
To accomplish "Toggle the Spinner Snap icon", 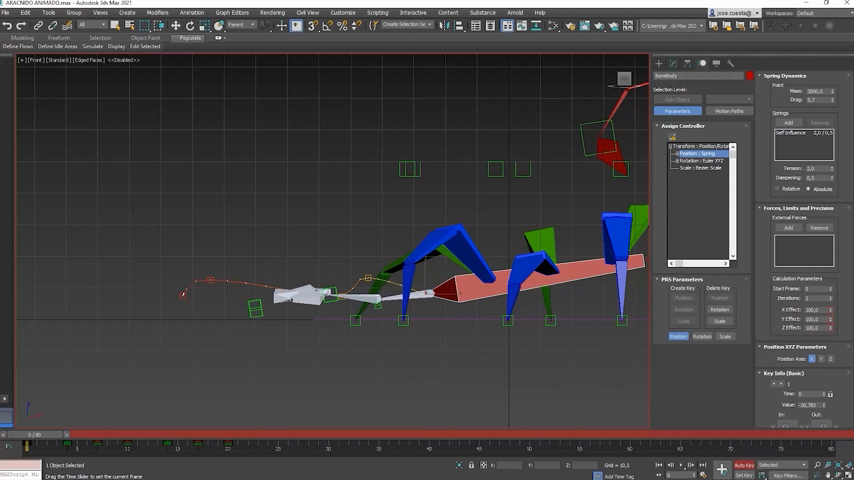I will 356,26.
